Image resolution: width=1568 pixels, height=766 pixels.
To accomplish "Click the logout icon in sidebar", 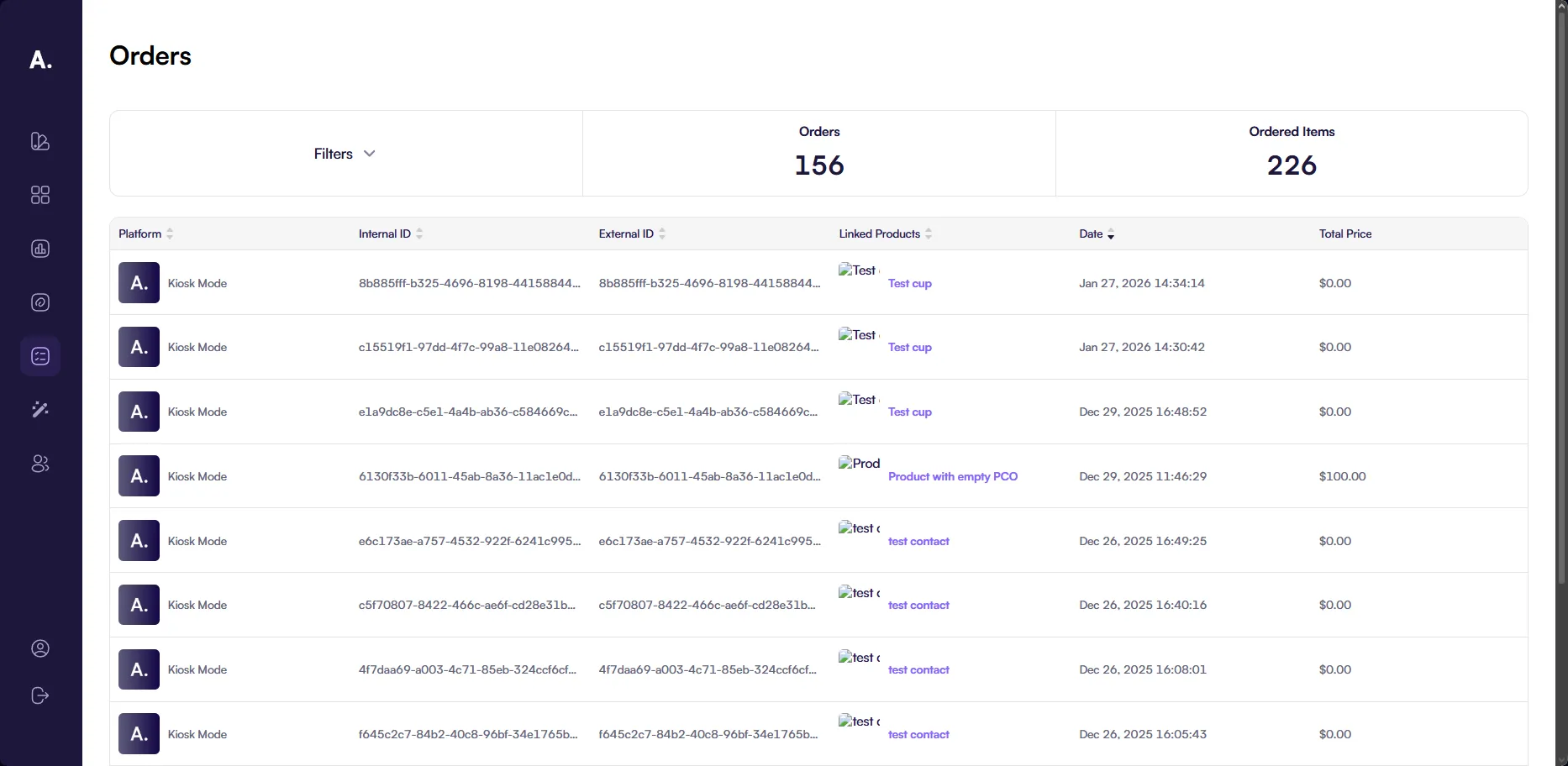I will coord(40,695).
